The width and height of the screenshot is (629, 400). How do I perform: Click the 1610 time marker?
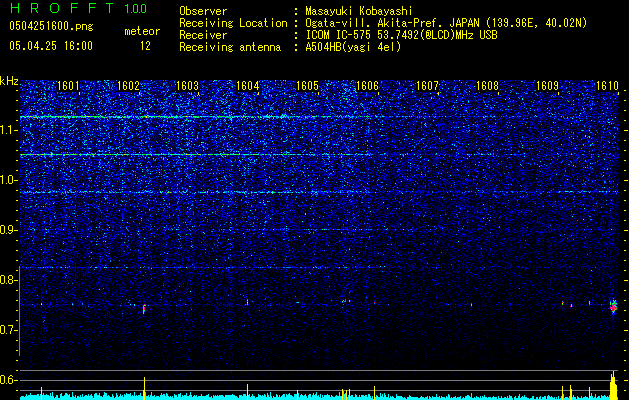(607, 86)
